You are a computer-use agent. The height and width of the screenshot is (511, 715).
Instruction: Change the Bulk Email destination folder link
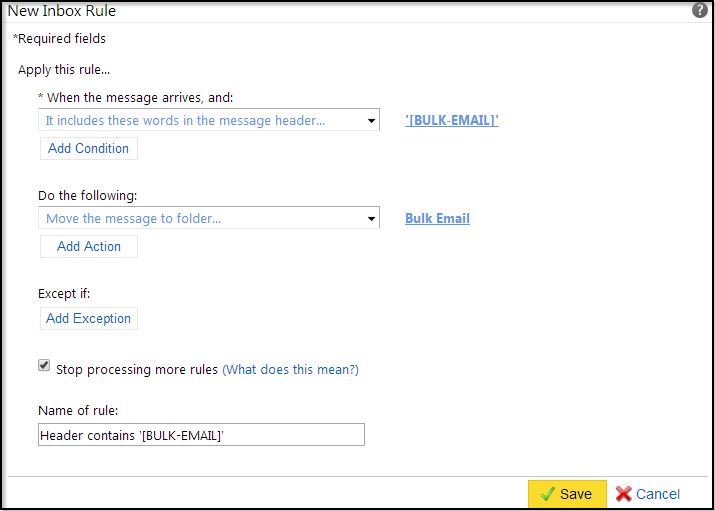tap(437, 219)
